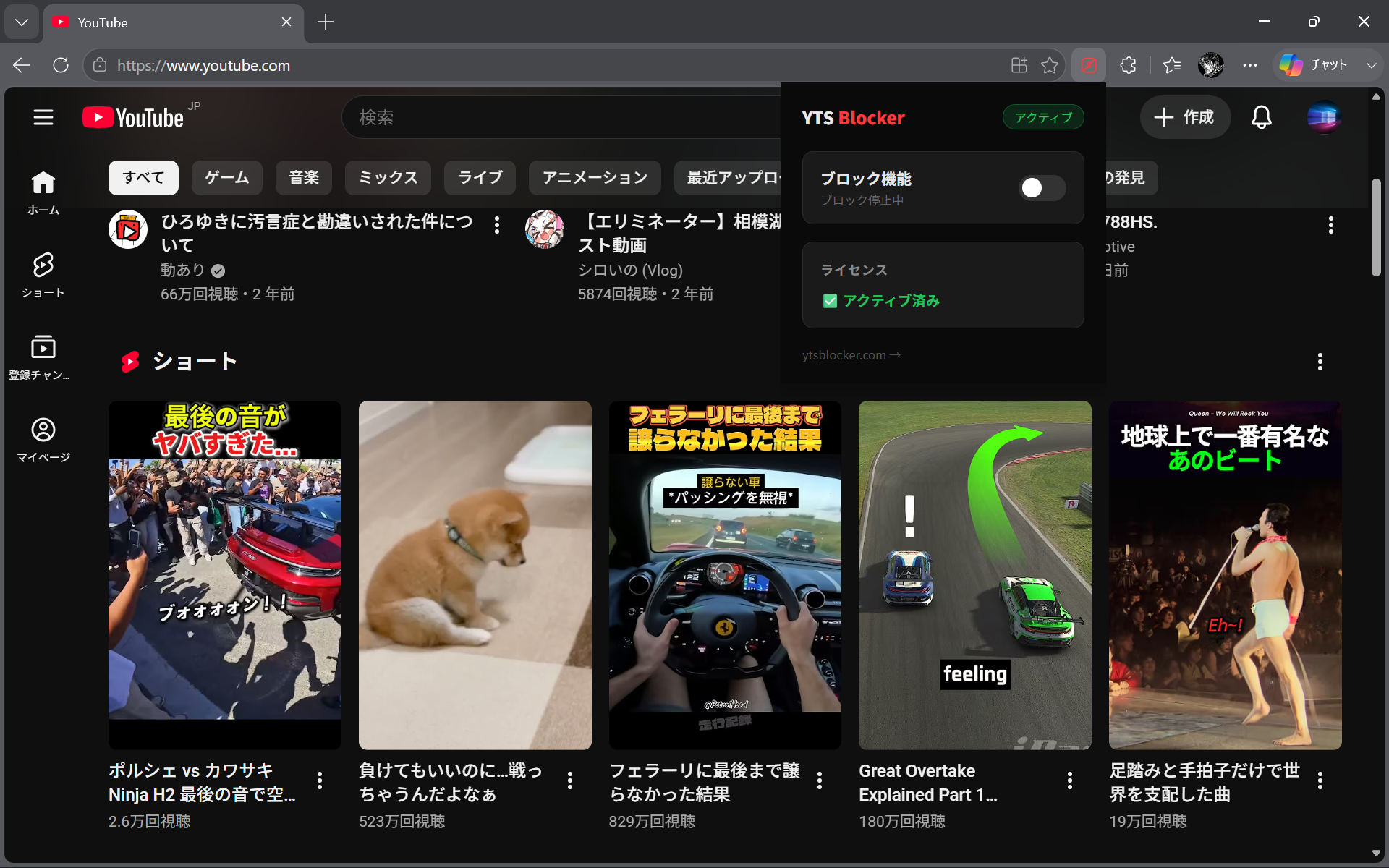Click the YTS Blocker extension toolbar icon

(1088, 65)
